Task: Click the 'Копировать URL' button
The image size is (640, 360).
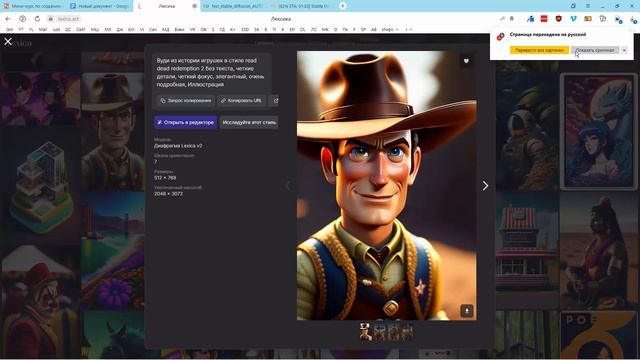Action: pyautogui.click(x=241, y=100)
